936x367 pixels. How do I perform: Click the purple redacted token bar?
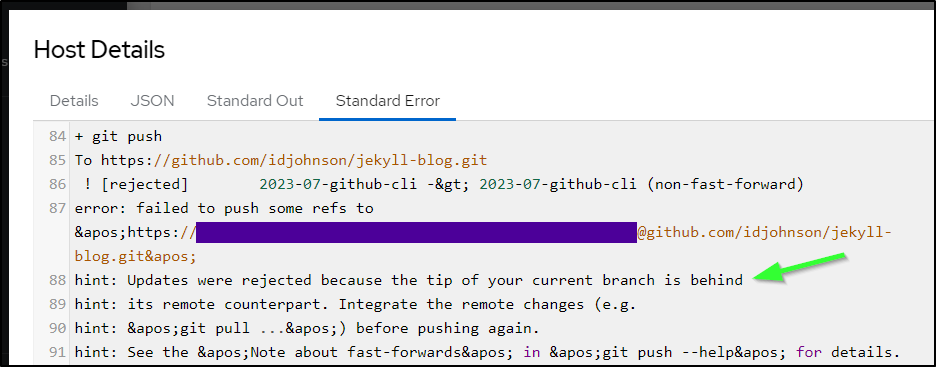(x=416, y=232)
